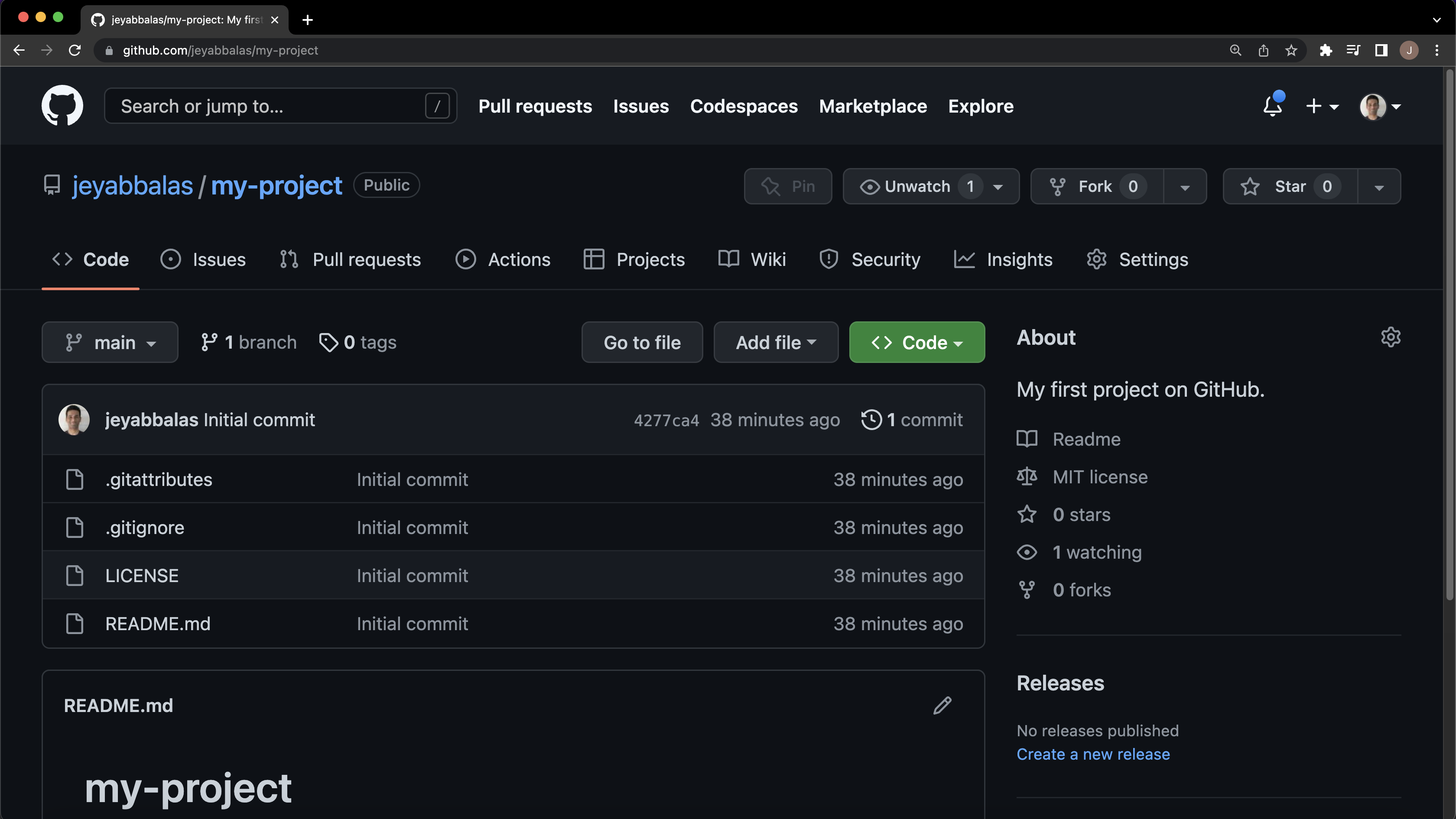Click the README.md file icon
The width and height of the screenshot is (1456, 819).
[75, 624]
